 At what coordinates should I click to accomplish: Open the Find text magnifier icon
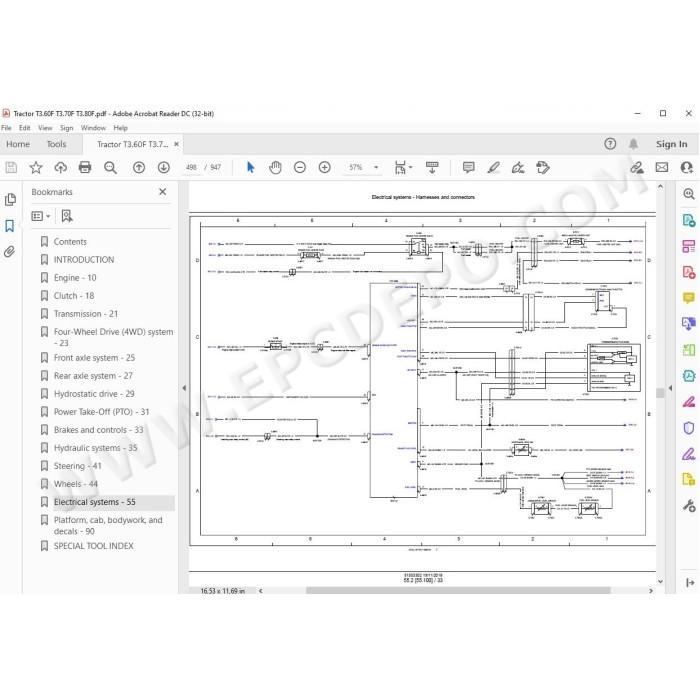point(110,167)
